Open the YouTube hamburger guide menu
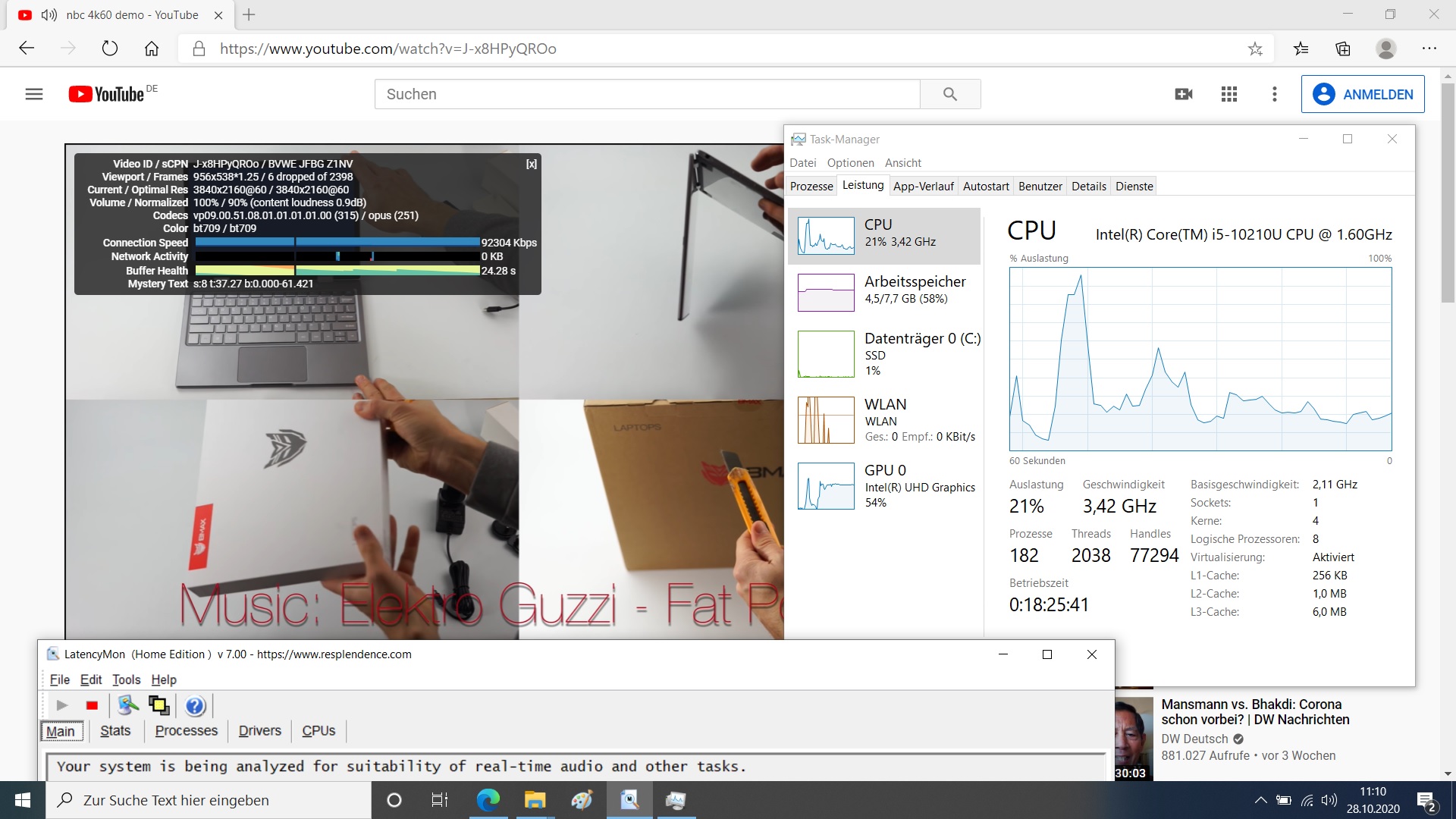This screenshot has height=819, width=1456. point(34,94)
